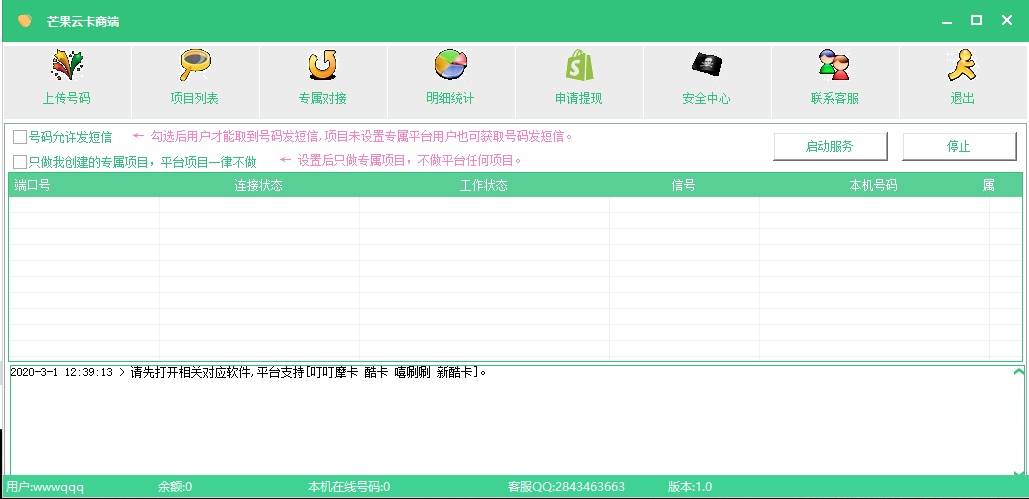The width and height of the screenshot is (1029, 499).
Task: Click the log scrollbar up arrow
Action: [1018, 372]
